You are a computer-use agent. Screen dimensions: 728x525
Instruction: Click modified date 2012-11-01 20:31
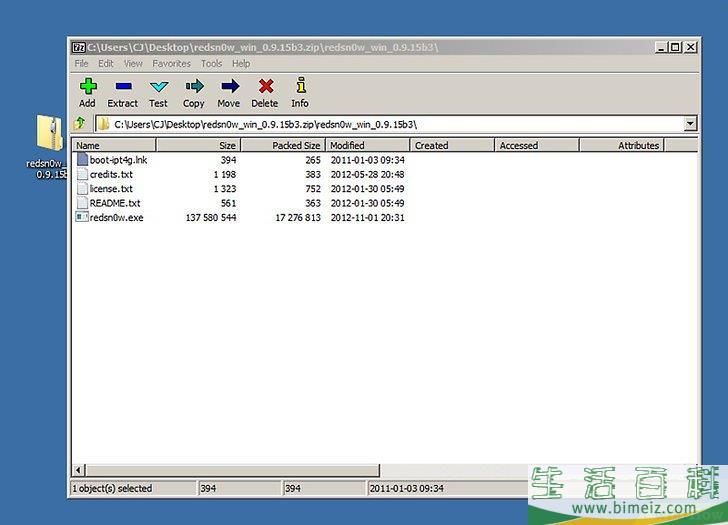pos(367,217)
